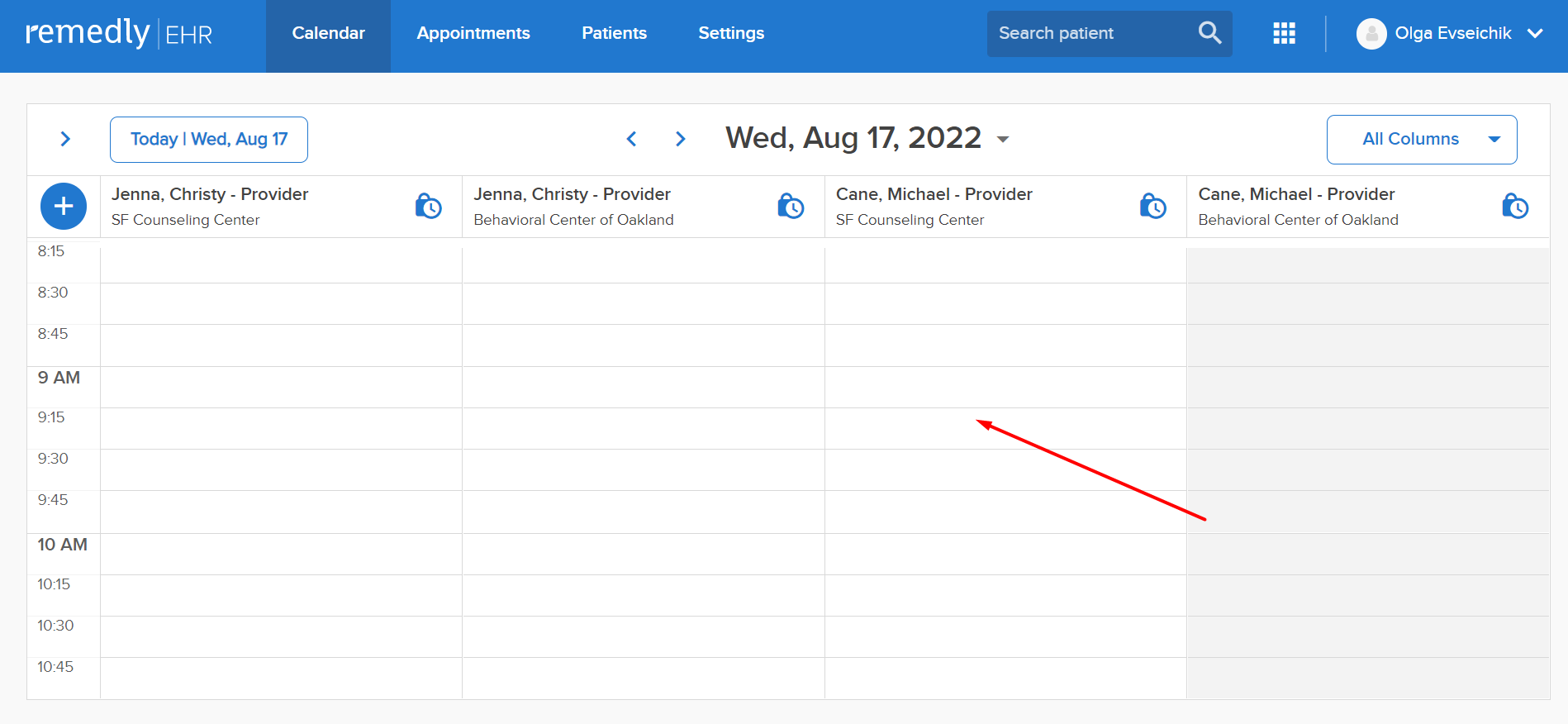Open the Patients tab
The width and height of the screenshot is (1568, 724).
tap(614, 33)
